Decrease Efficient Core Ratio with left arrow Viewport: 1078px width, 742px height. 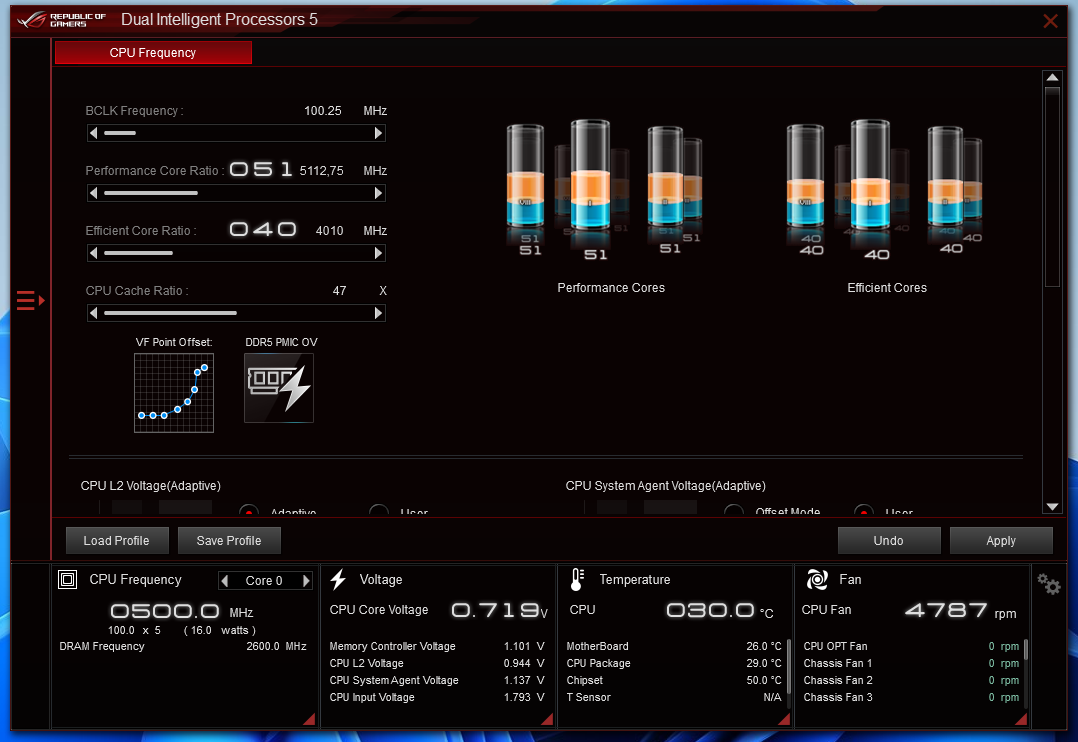[94, 253]
